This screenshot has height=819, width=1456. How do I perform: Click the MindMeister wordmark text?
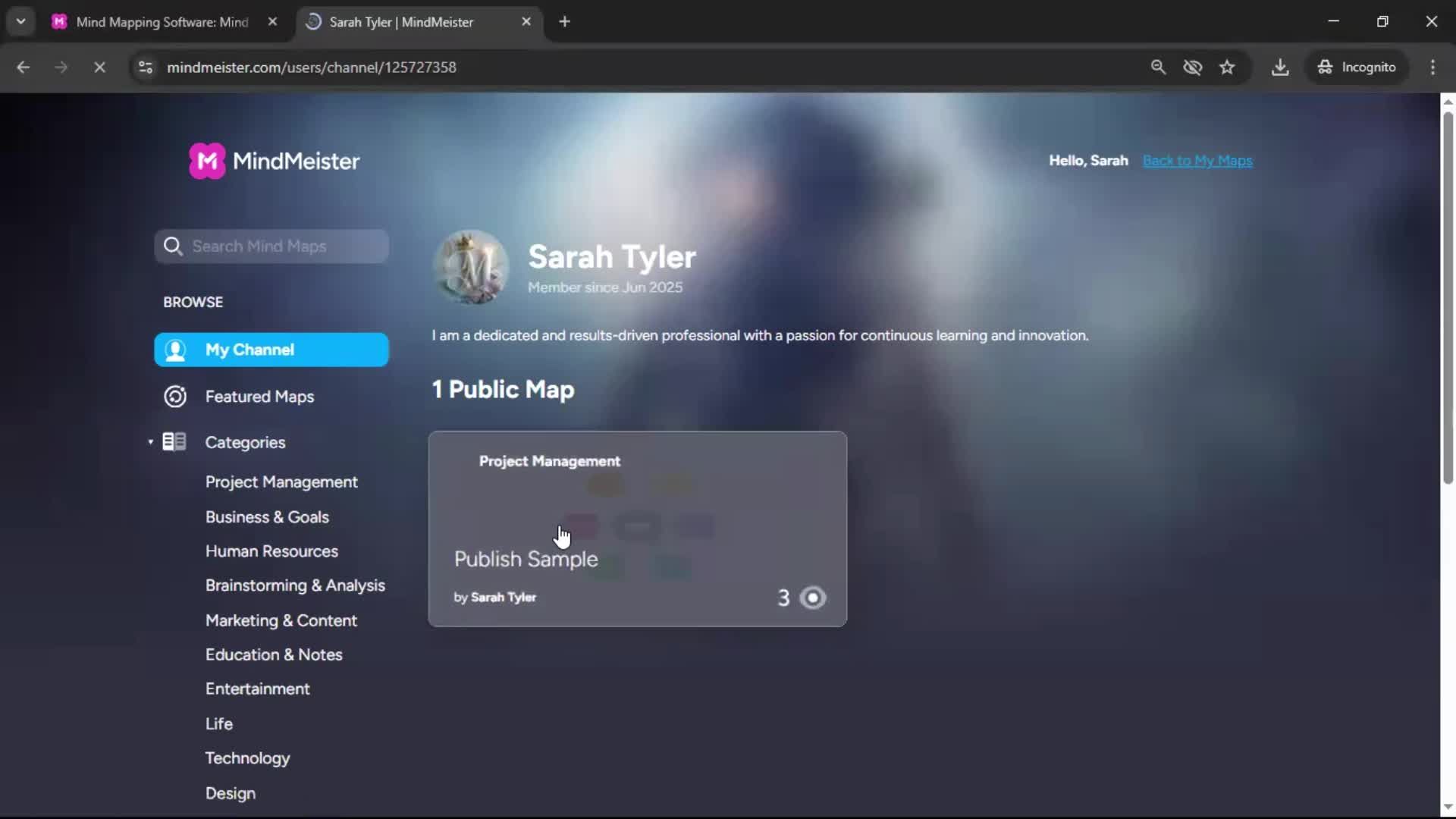point(296,161)
